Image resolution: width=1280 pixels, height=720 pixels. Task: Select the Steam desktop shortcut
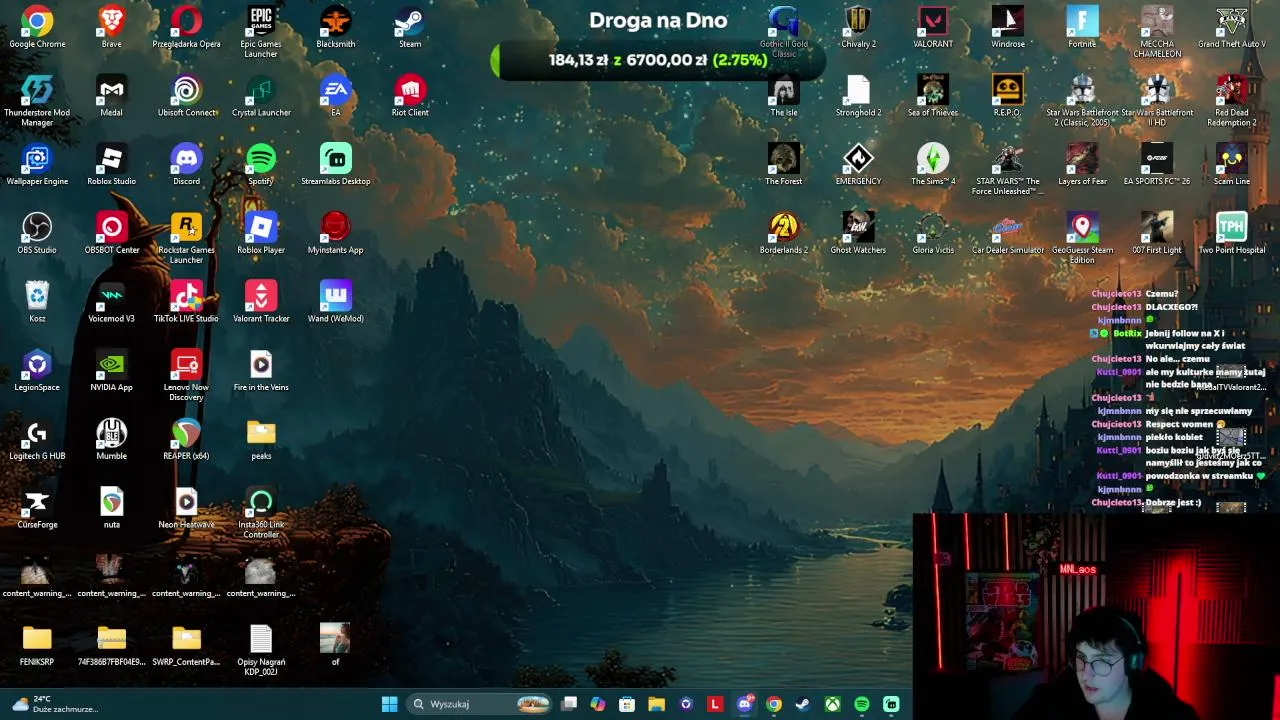pyautogui.click(x=410, y=27)
